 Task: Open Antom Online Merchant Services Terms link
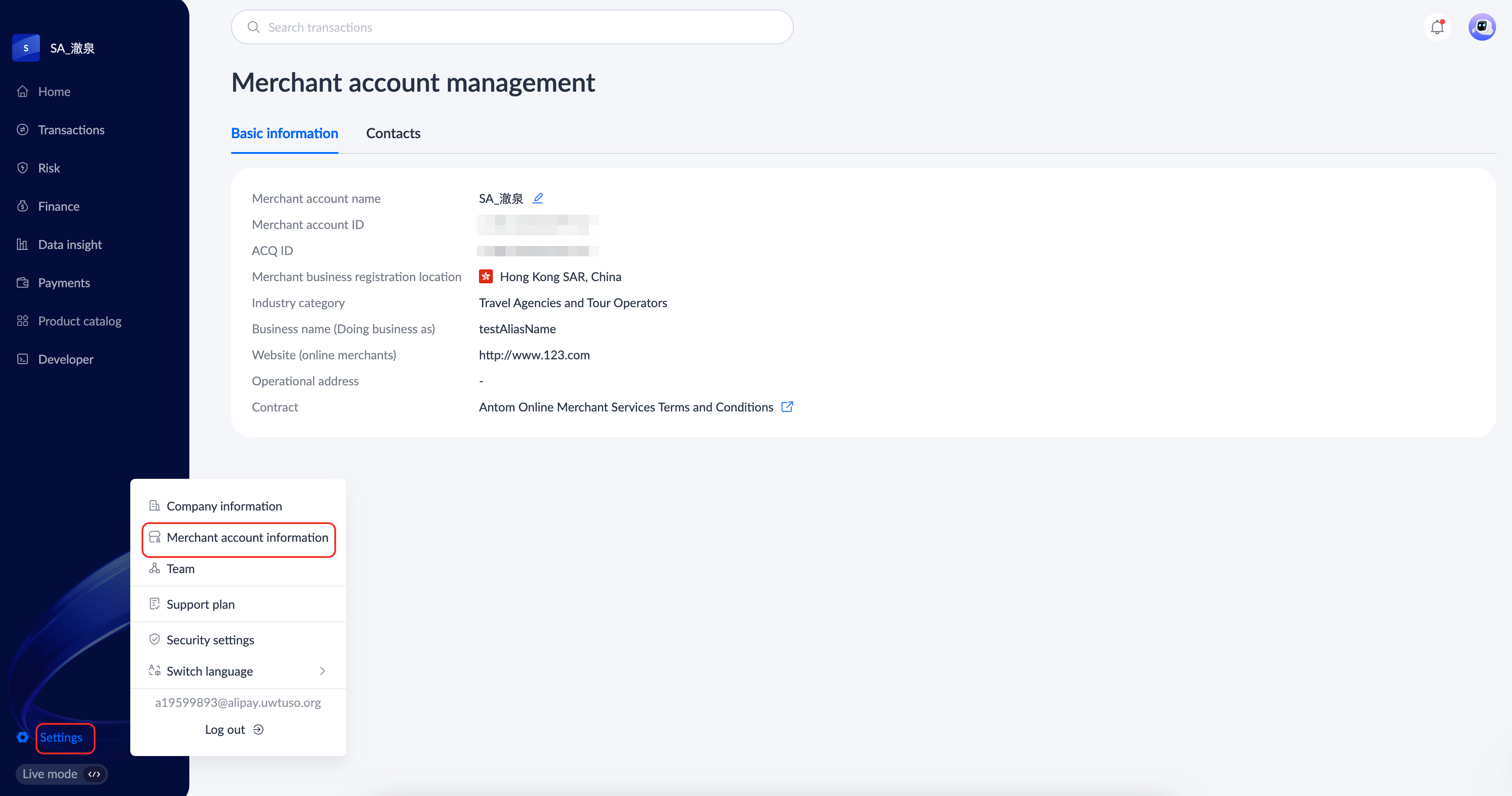coord(626,407)
